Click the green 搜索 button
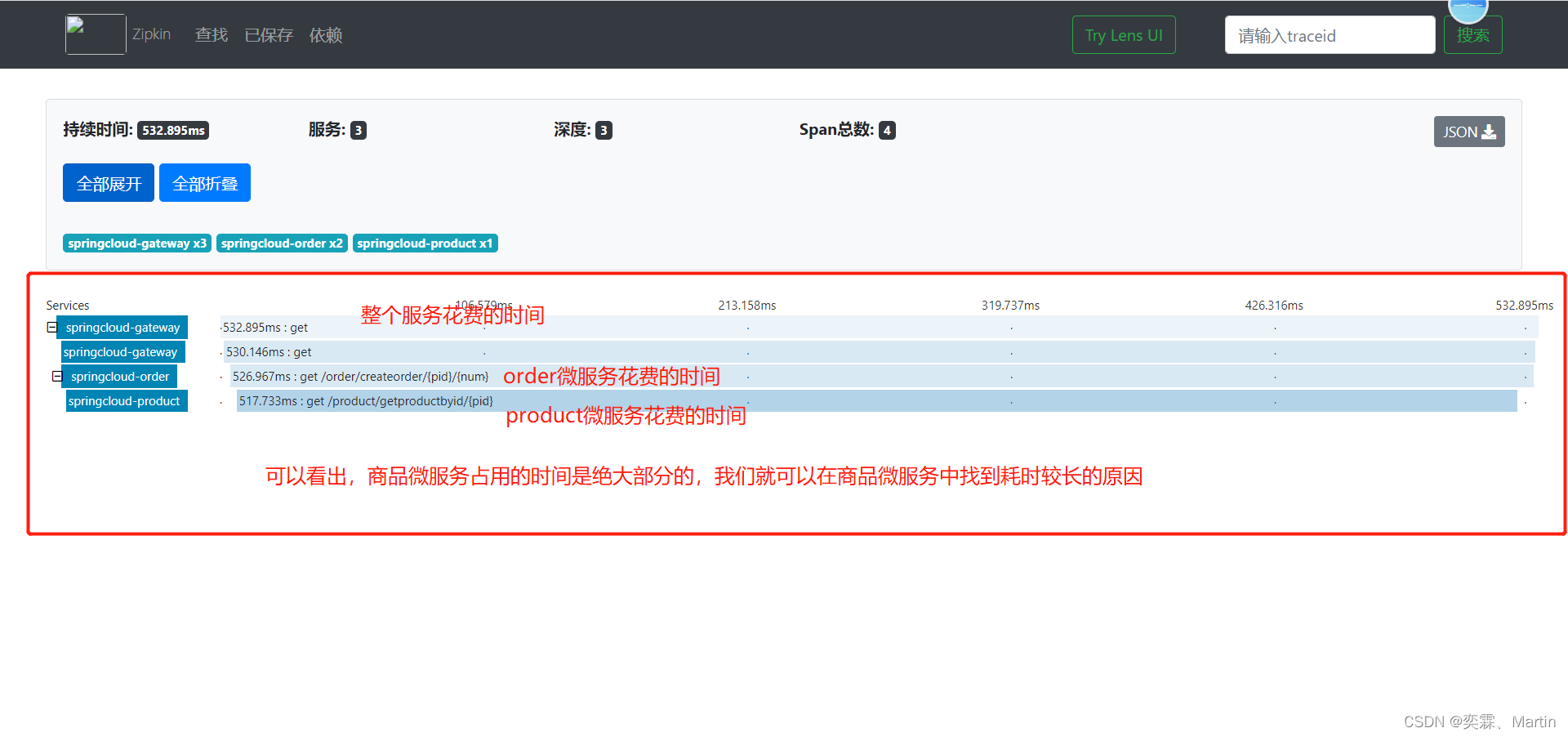The height and width of the screenshot is (737, 1568). [1472, 35]
